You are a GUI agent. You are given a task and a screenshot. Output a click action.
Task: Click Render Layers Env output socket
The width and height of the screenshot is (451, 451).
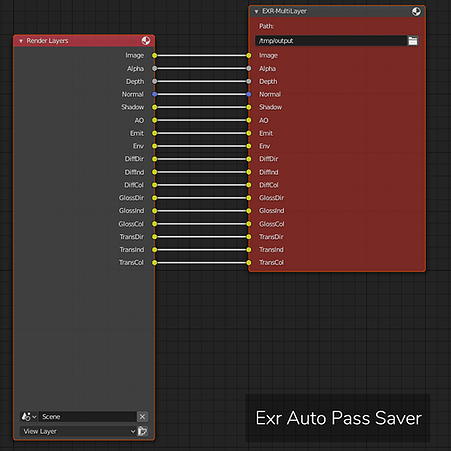[x=154, y=146]
